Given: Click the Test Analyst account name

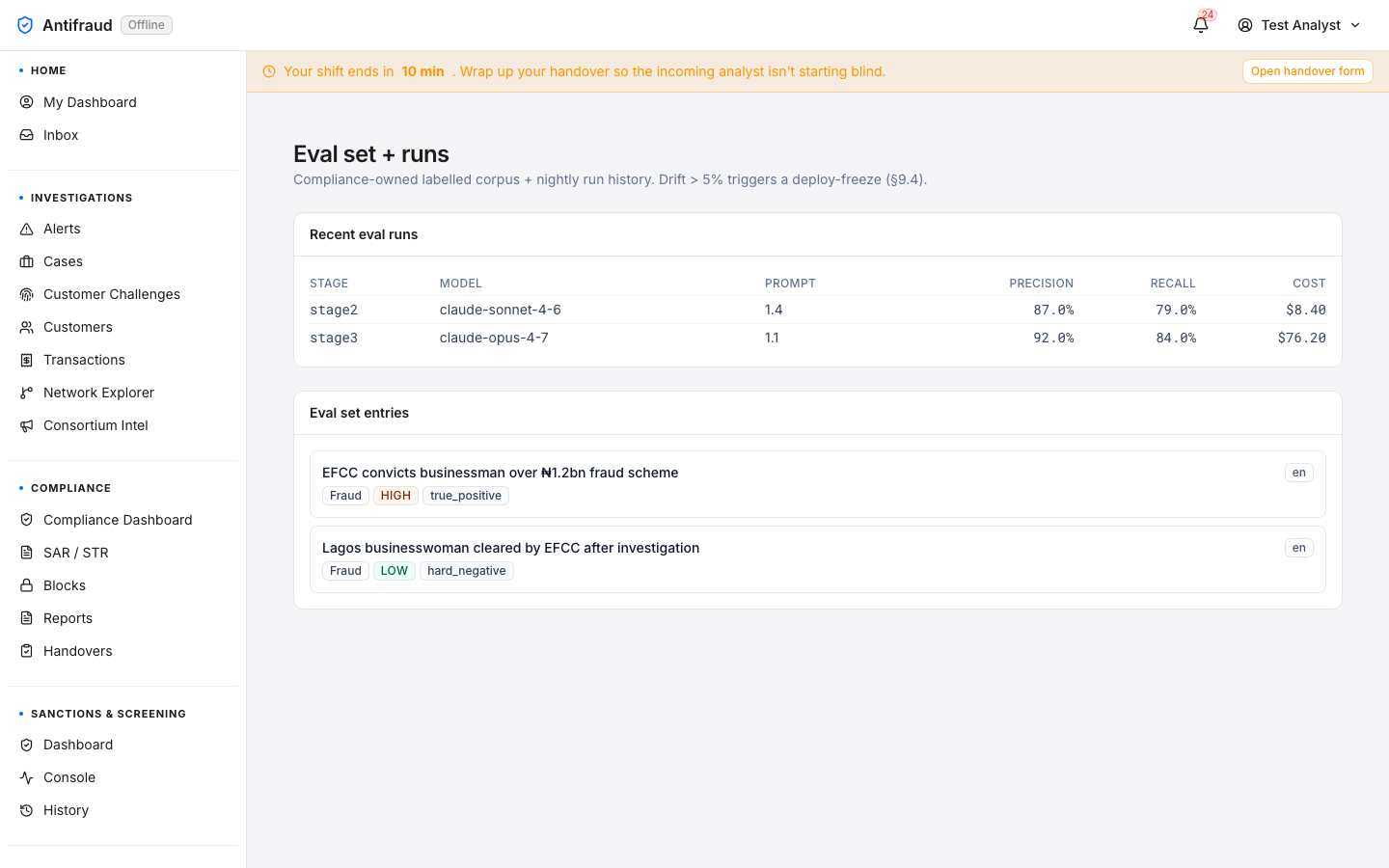Looking at the screenshot, I should click(1300, 25).
